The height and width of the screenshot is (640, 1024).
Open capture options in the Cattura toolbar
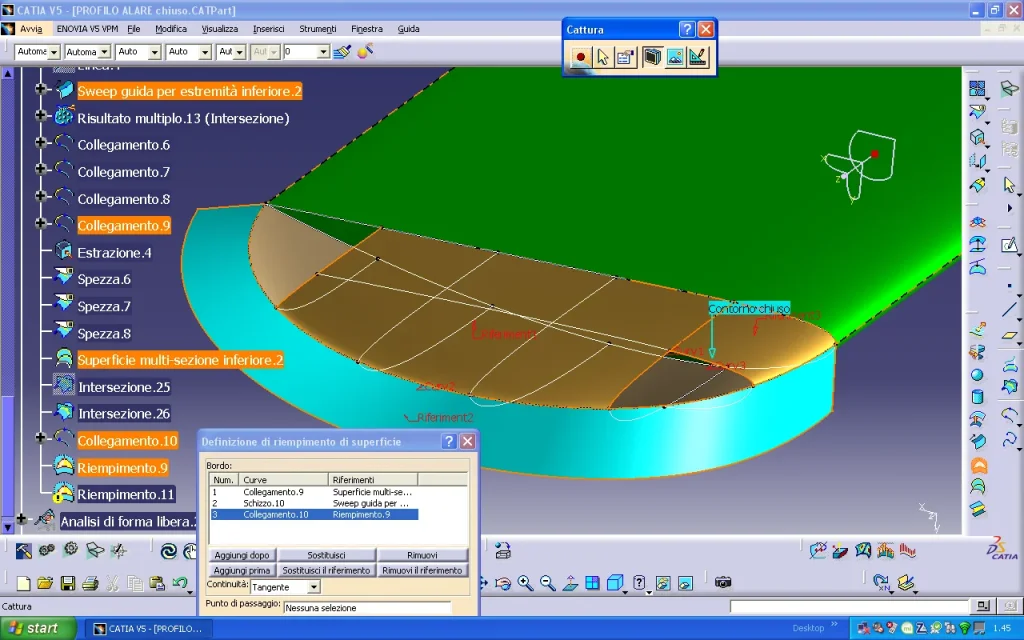tap(625, 57)
